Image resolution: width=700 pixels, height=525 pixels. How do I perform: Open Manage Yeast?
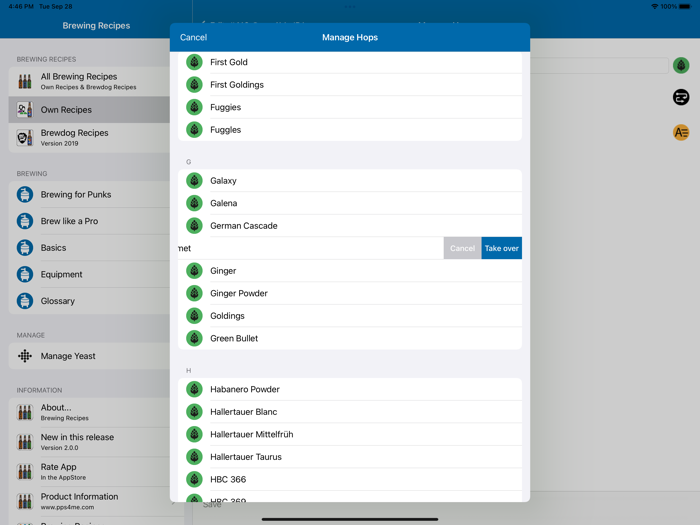click(89, 356)
